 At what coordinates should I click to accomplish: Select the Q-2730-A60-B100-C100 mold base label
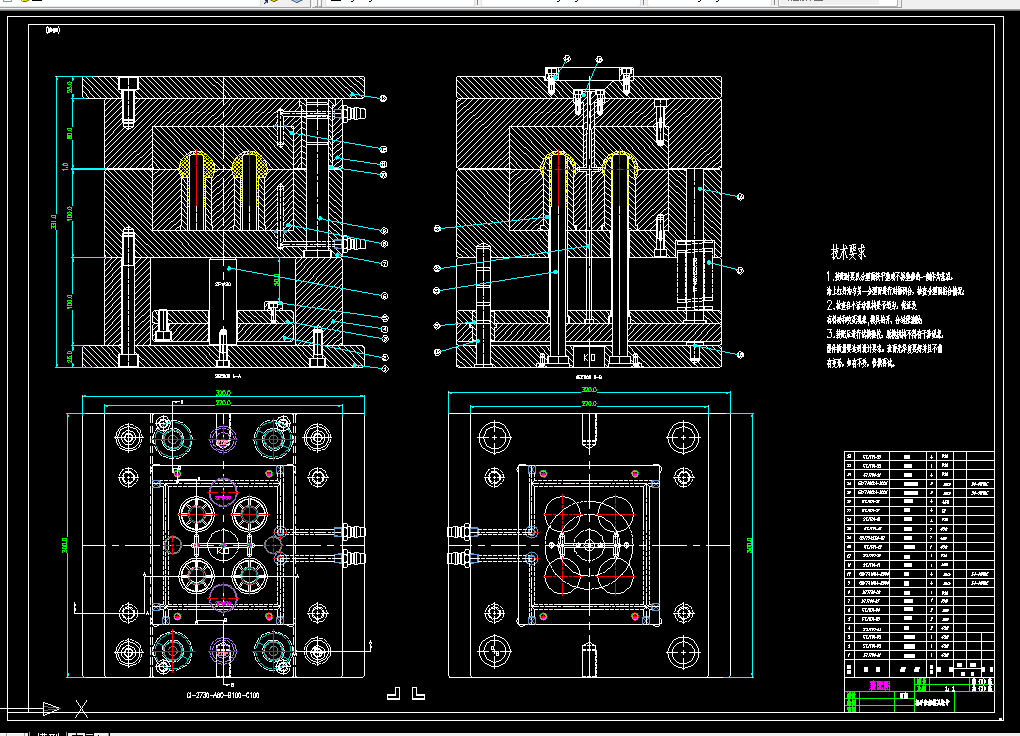(x=222, y=695)
